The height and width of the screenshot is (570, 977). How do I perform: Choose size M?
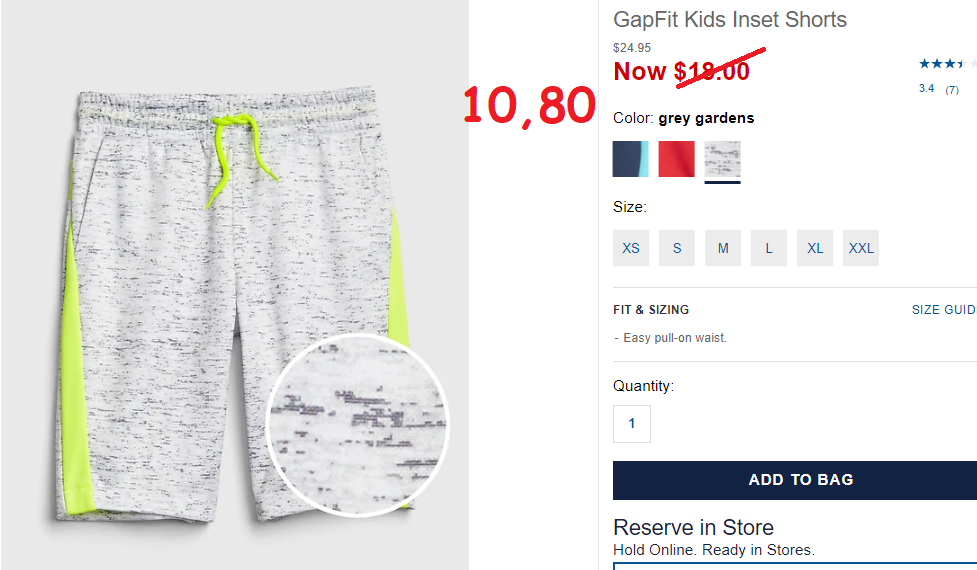click(x=723, y=248)
